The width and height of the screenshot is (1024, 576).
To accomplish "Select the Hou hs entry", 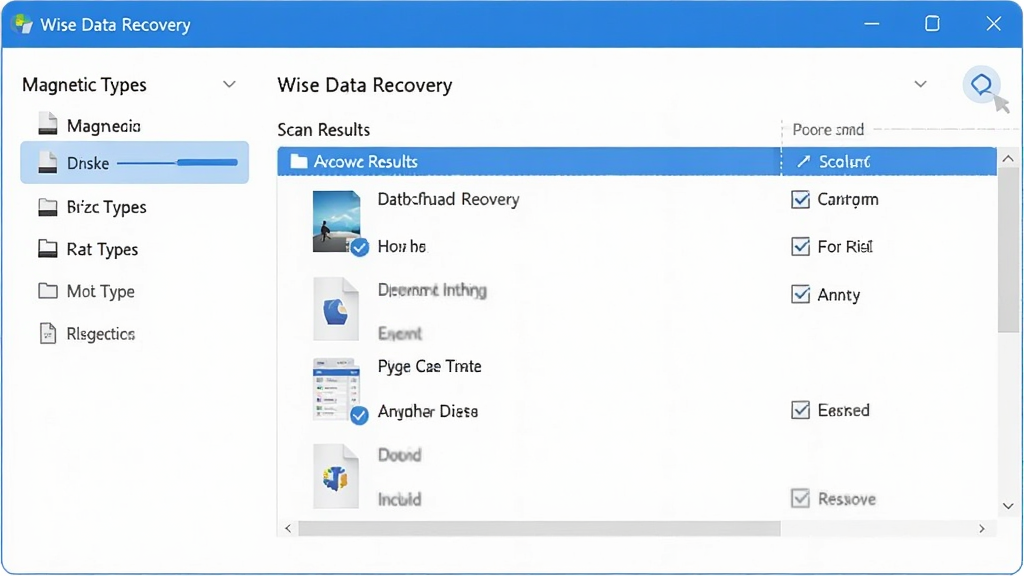I will [402, 246].
